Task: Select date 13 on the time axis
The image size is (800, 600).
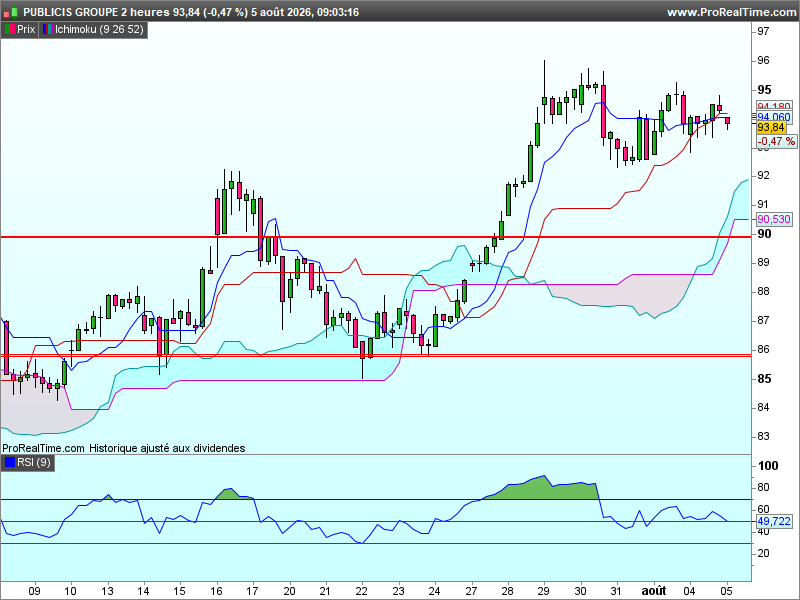Action: (107, 591)
